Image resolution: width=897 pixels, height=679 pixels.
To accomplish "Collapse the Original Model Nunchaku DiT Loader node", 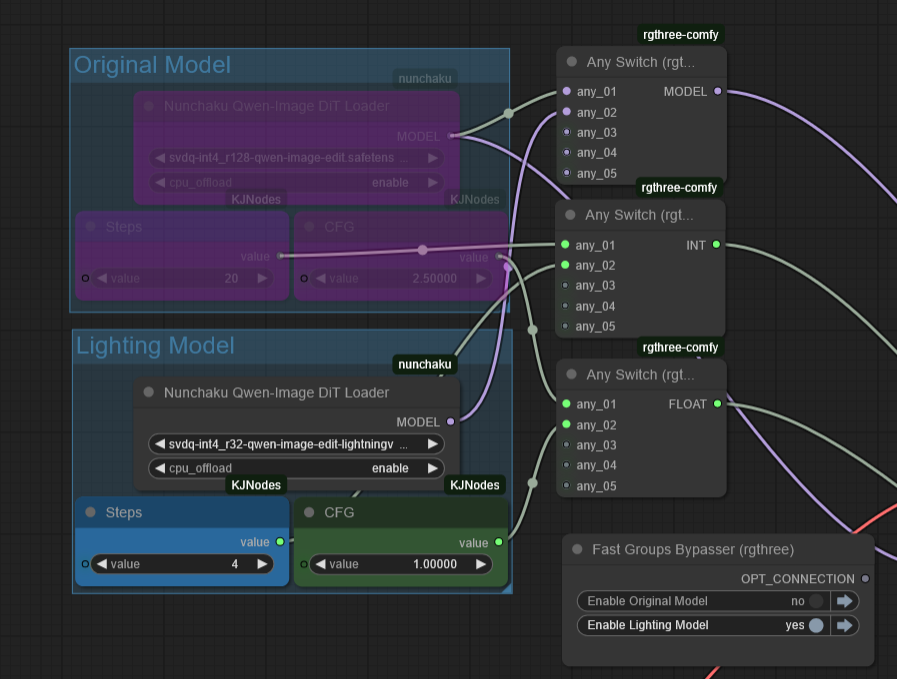I will [149, 106].
